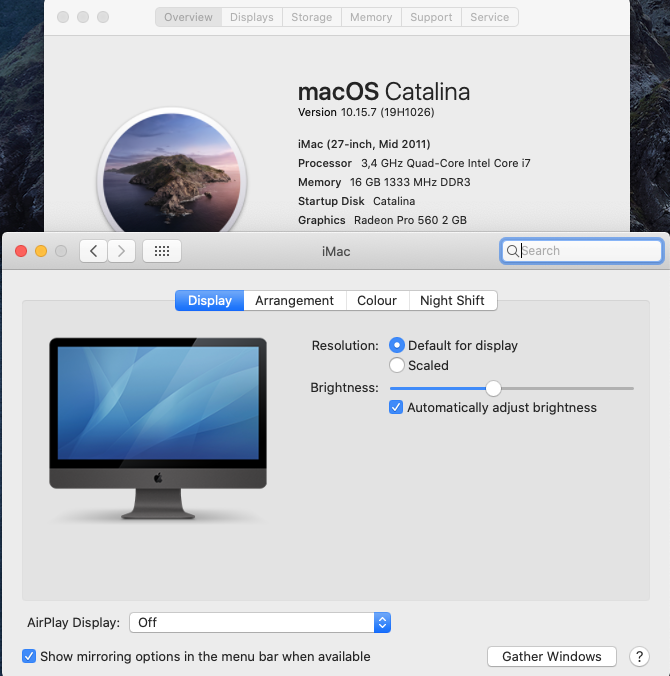This screenshot has height=676, width=670.
Task: Click the Gather Windows button
Action: click(x=552, y=657)
